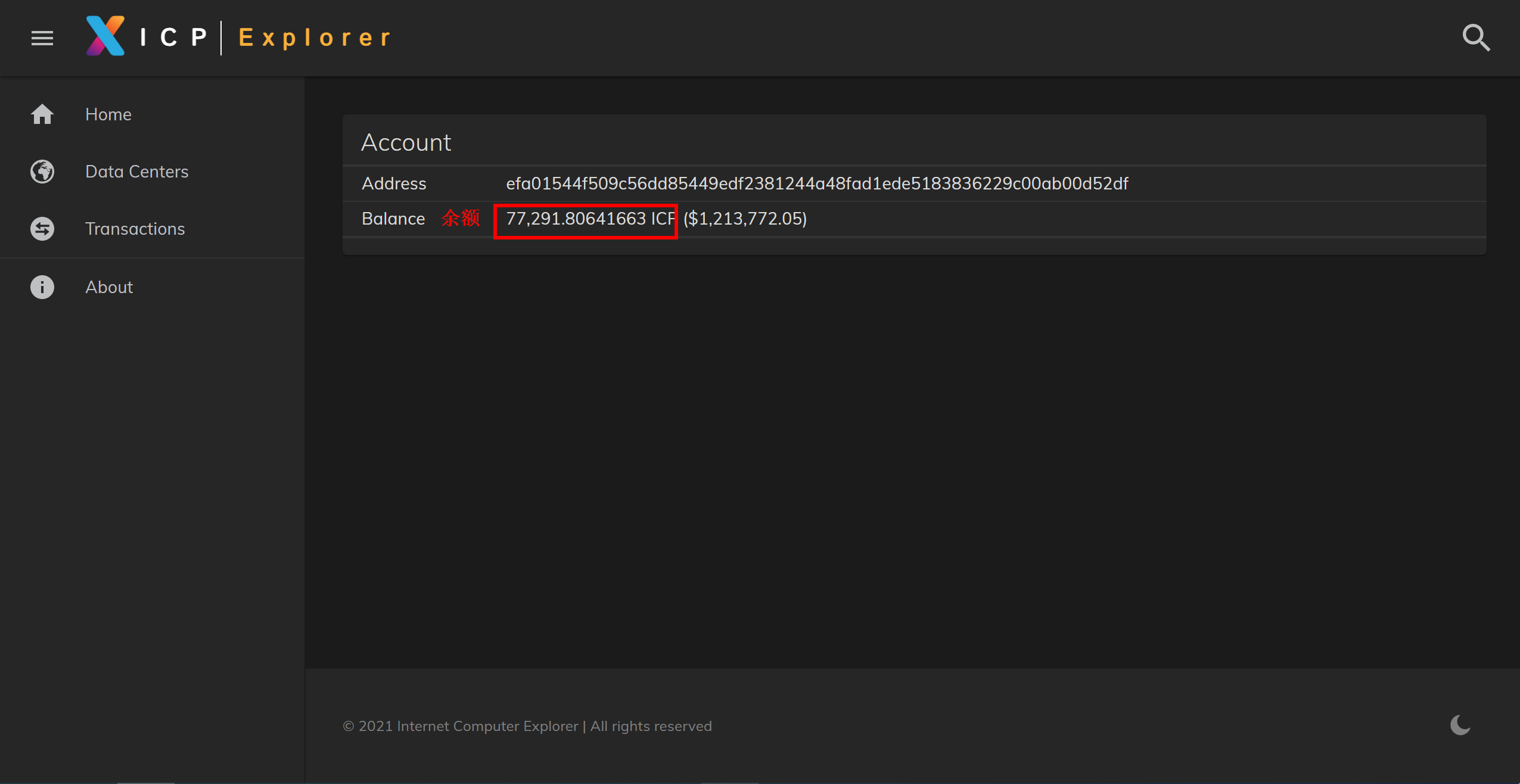Click the colorful X logo icon
Screen dimensions: 1520x784
click(x=105, y=36)
